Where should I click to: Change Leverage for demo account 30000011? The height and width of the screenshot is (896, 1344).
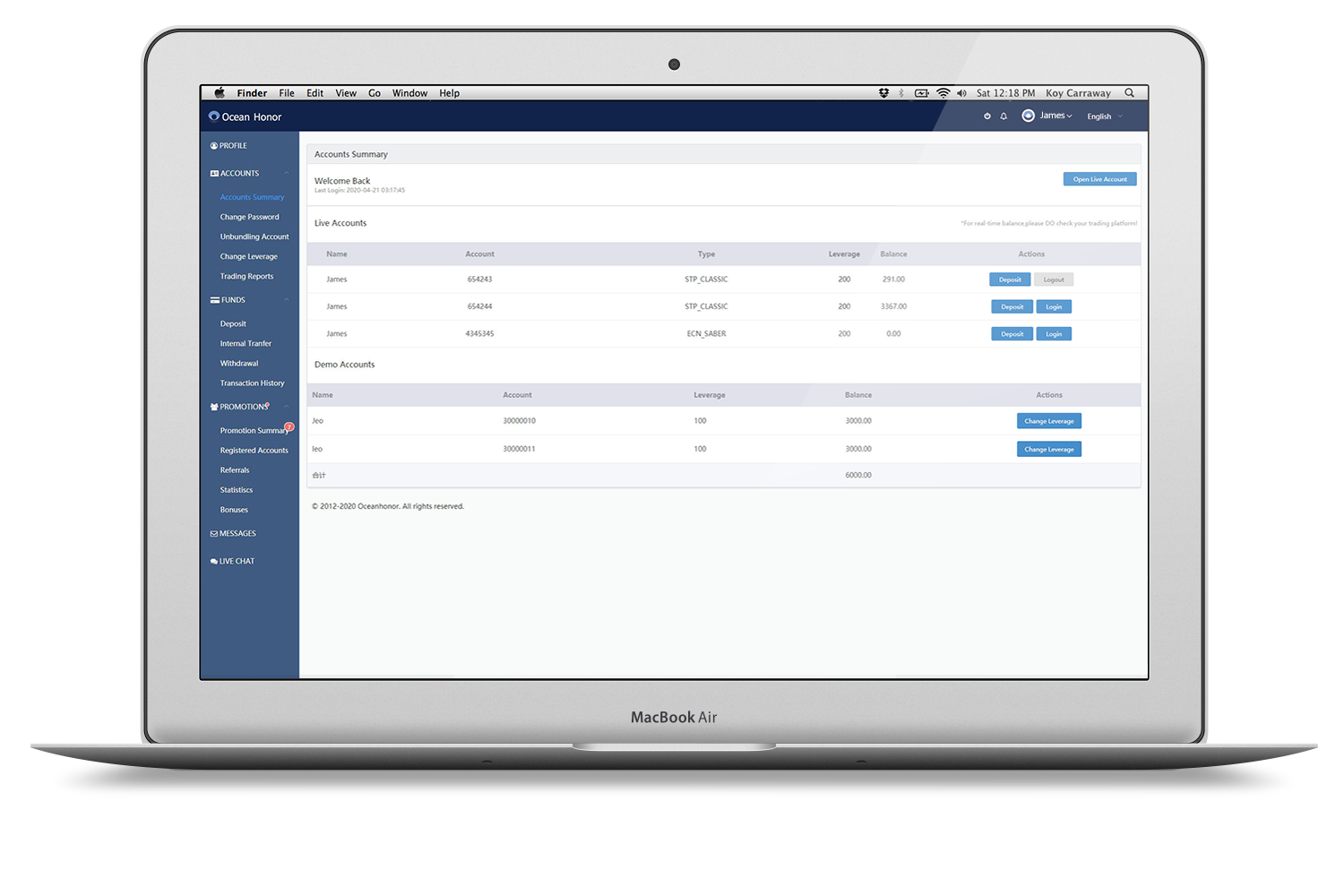click(1048, 449)
